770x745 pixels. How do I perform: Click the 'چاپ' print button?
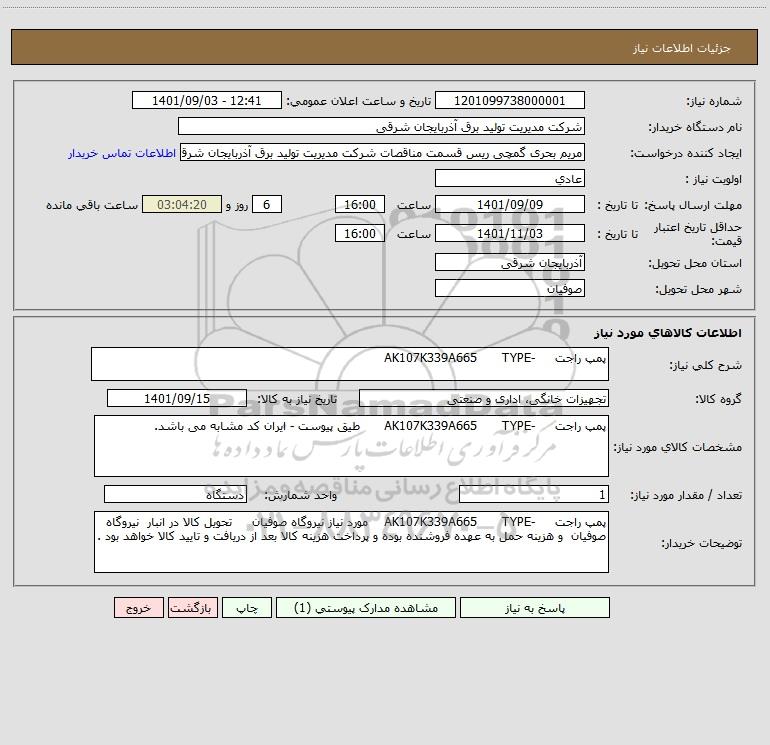click(x=247, y=607)
